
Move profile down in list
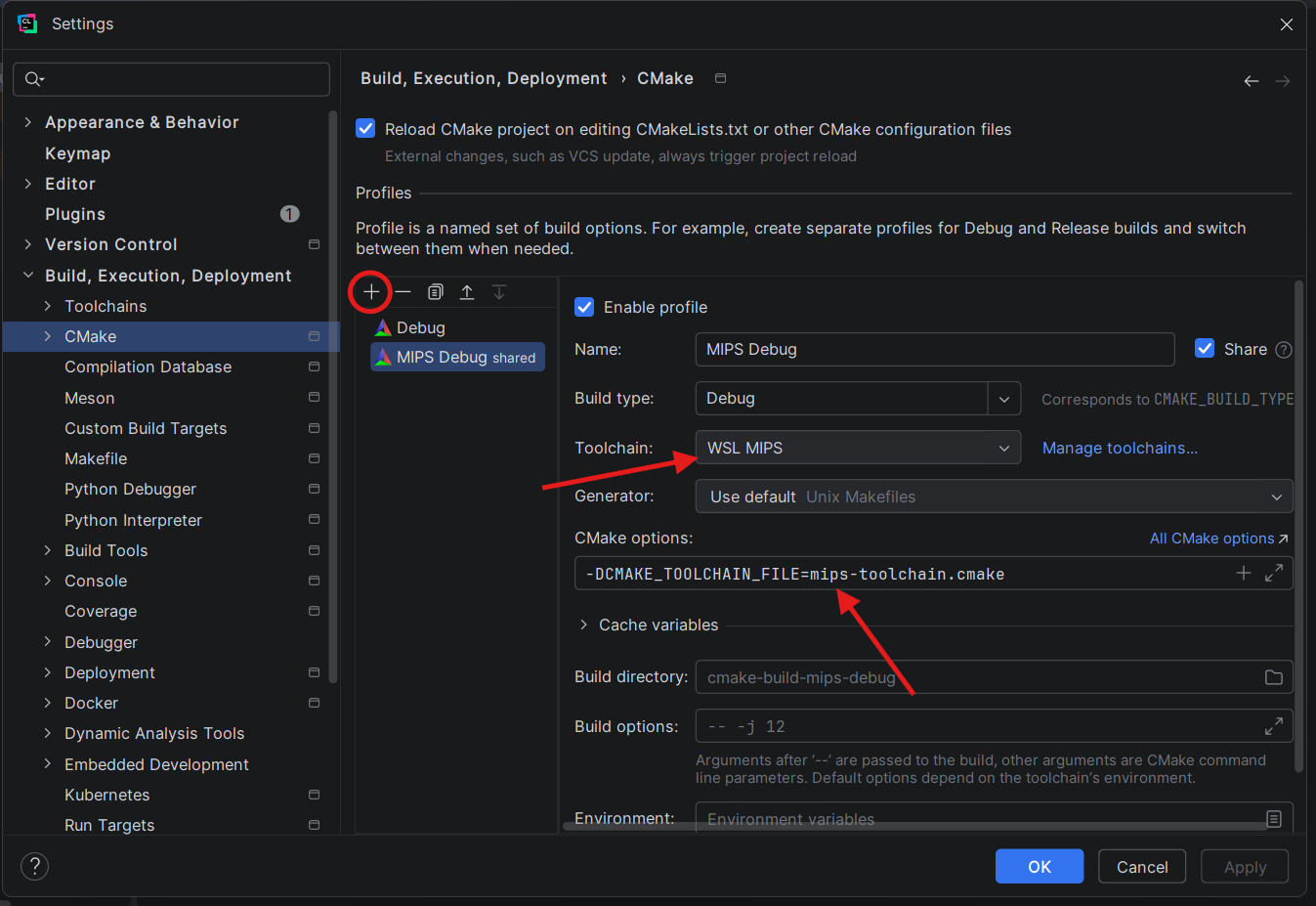click(x=499, y=292)
